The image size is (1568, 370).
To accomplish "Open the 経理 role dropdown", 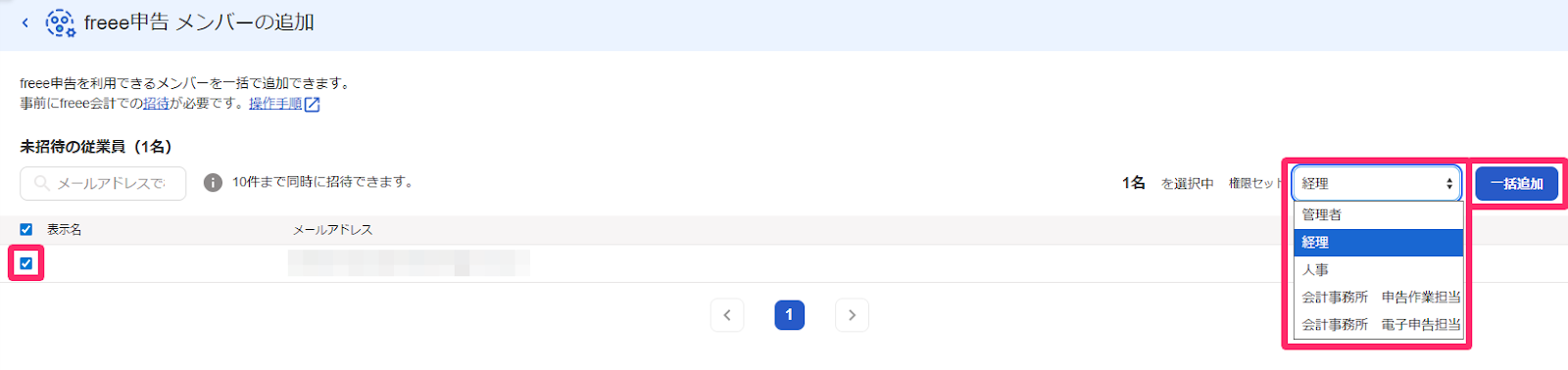I will (x=1377, y=183).
